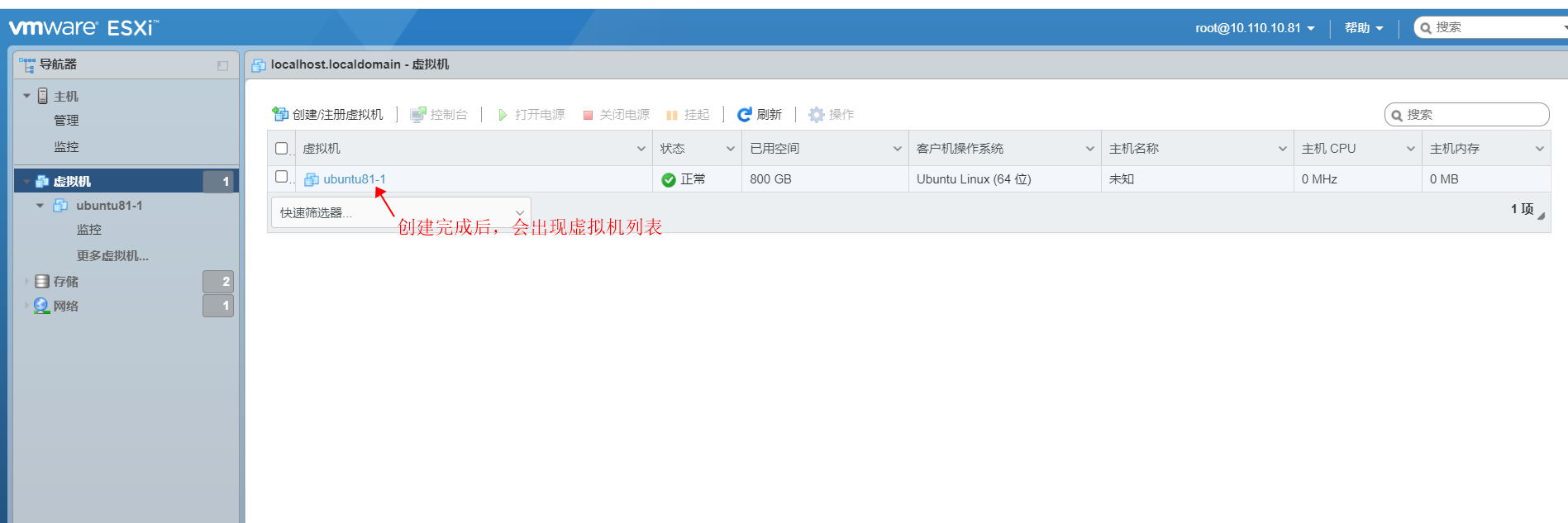Viewport: 1568px width, 523px height.
Task: Toggle the select-all checkbox in table header
Action: pyautogui.click(x=281, y=148)
